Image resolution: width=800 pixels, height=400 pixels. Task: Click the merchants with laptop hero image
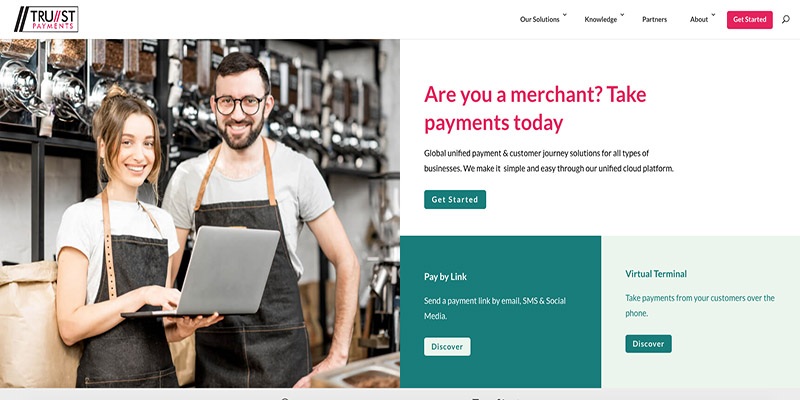pos(199,213)
